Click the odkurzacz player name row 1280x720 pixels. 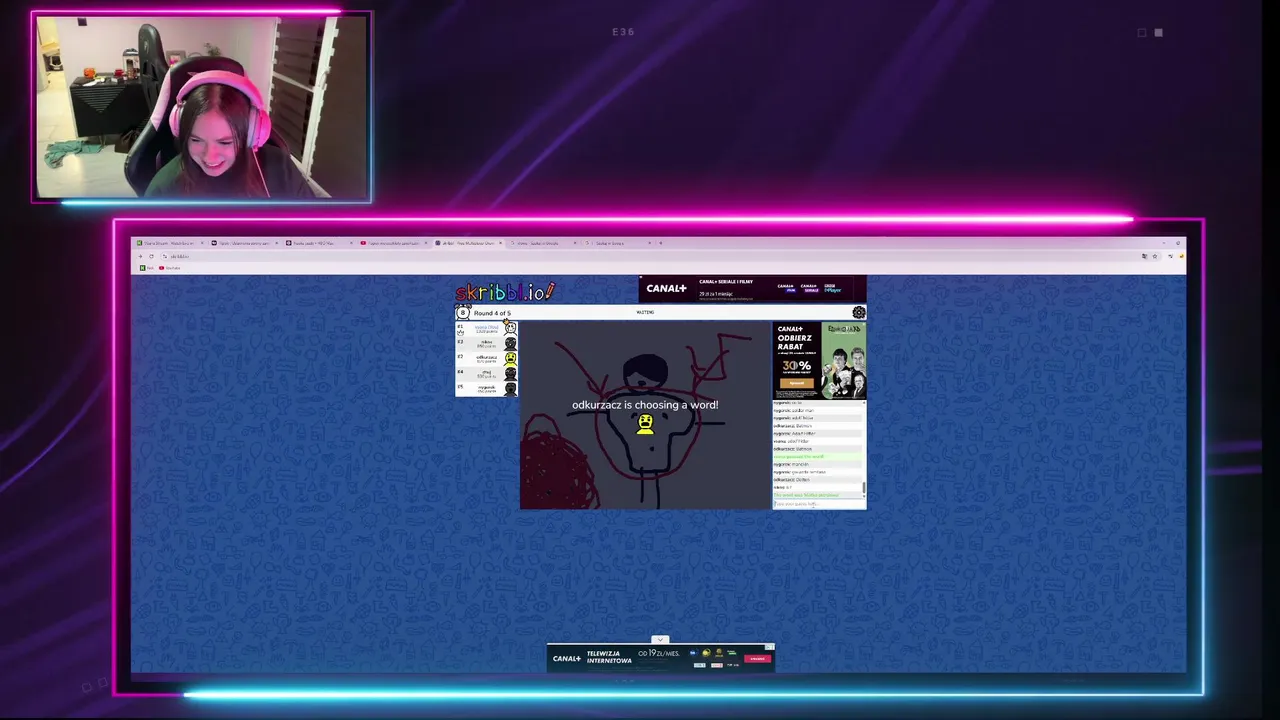coord(487,358)
